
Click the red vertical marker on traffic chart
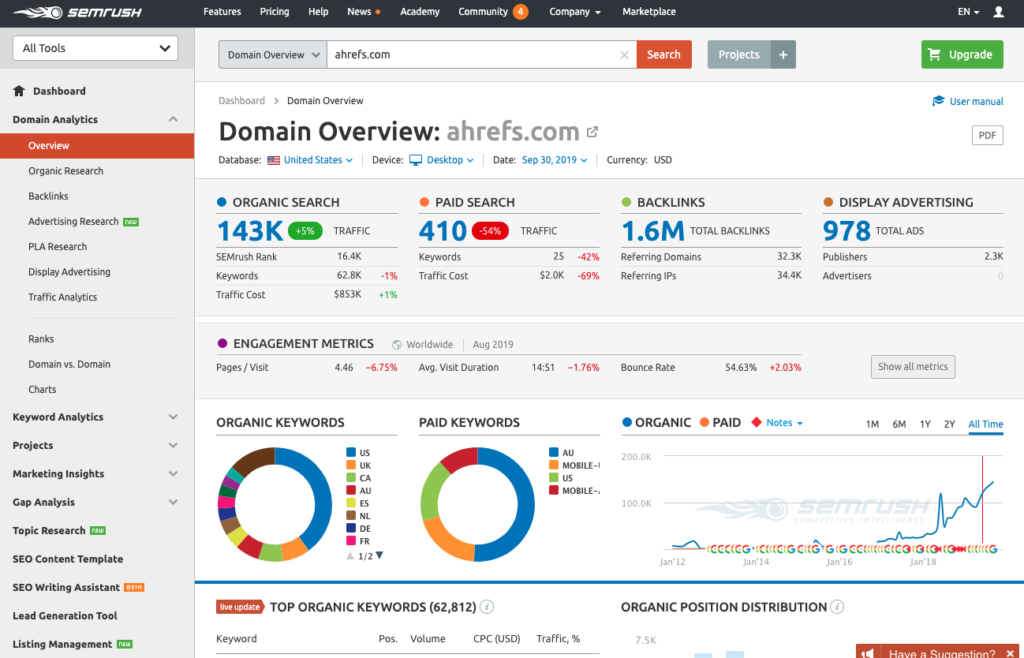(x=982, y=500)
